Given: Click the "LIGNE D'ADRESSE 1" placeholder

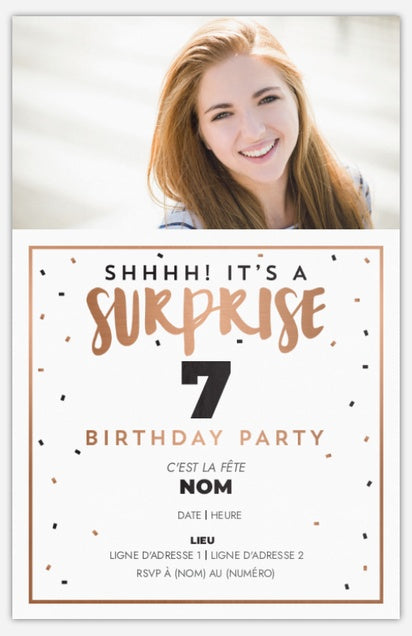Looking at the screenshot, I should 156,555.
